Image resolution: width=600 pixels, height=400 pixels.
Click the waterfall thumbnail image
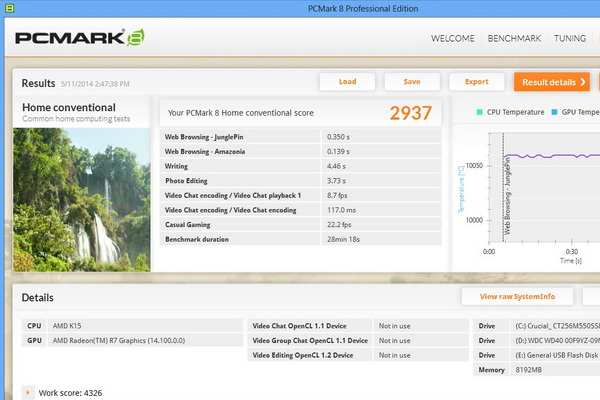coord(82,200)
